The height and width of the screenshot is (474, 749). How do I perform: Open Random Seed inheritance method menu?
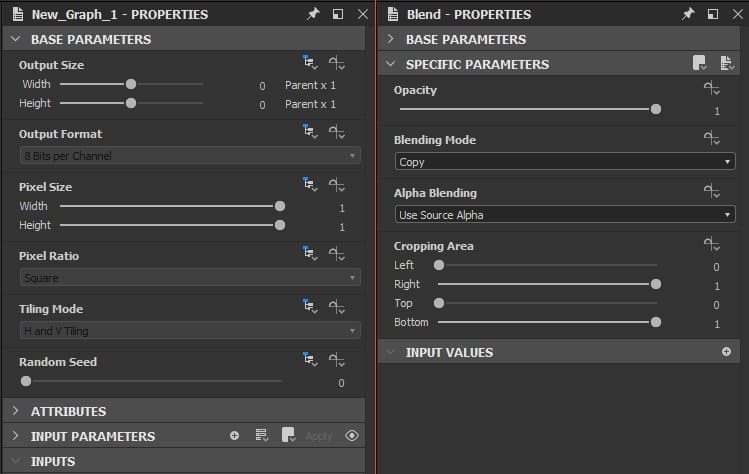(x=310, y=359)
